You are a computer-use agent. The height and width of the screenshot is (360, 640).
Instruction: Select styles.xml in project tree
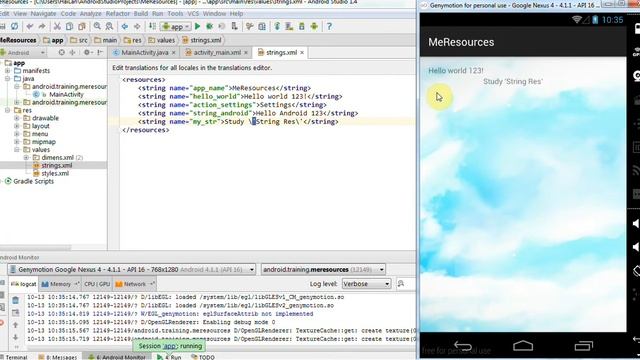coord(55,173)
